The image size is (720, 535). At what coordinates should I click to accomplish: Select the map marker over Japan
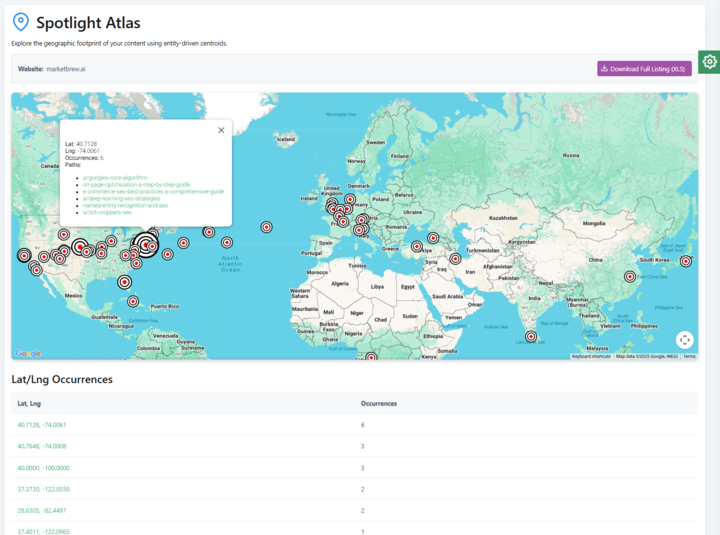[x=686, y=261]
